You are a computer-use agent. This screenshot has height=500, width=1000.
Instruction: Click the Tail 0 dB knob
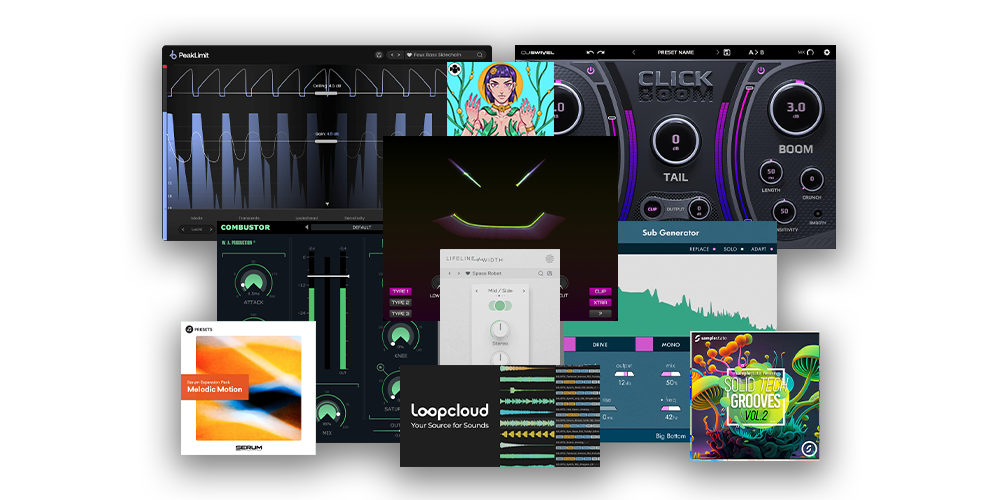click(675, 141)
